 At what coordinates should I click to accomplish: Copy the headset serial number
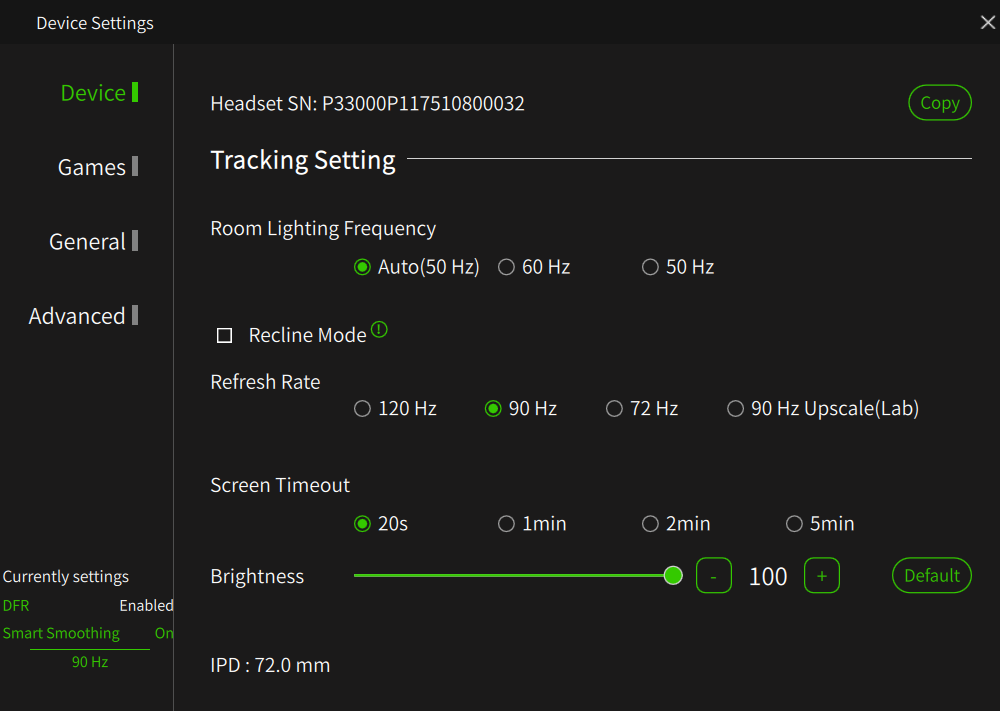point(939,103)
